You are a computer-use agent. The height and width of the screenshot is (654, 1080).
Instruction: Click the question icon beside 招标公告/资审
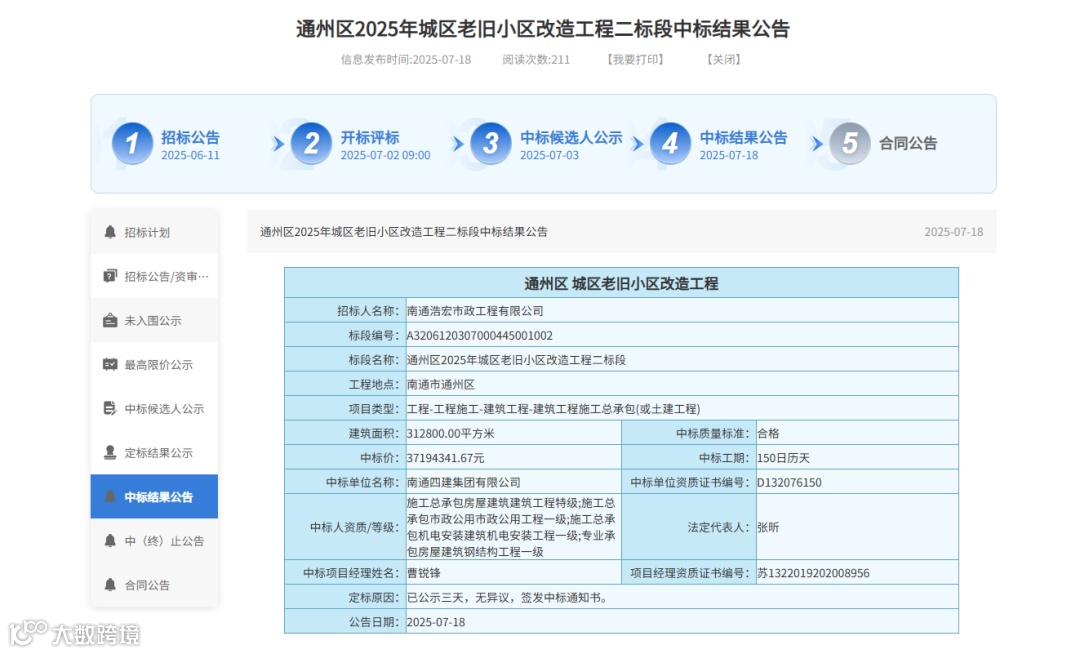[x=110, y=276]
